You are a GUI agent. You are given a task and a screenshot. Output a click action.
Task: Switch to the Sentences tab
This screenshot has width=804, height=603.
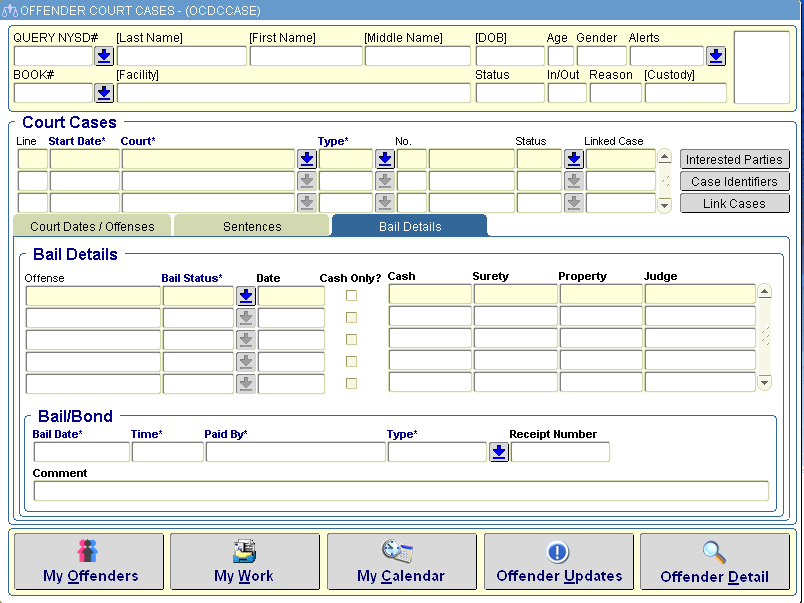[x=252, y=227]
